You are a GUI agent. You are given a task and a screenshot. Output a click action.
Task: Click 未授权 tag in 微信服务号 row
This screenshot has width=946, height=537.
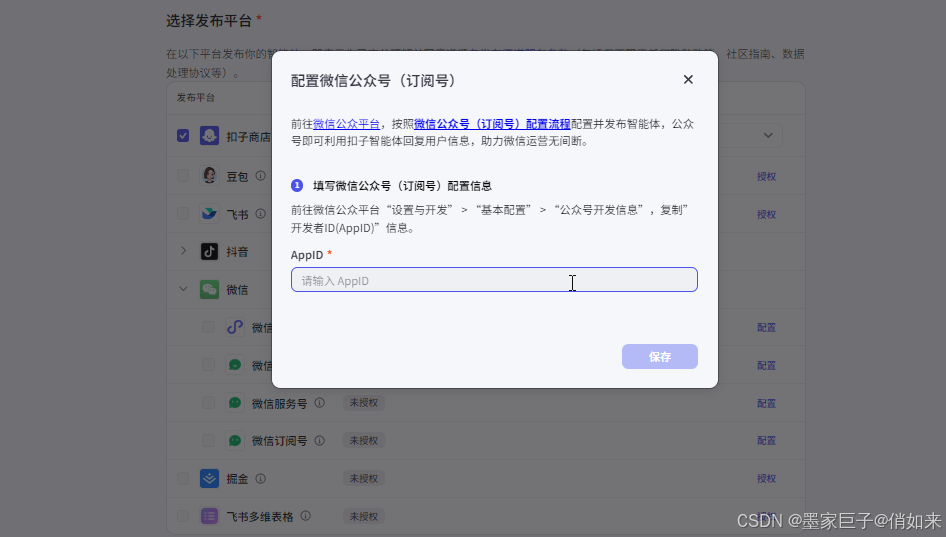(x=364, y=402)
